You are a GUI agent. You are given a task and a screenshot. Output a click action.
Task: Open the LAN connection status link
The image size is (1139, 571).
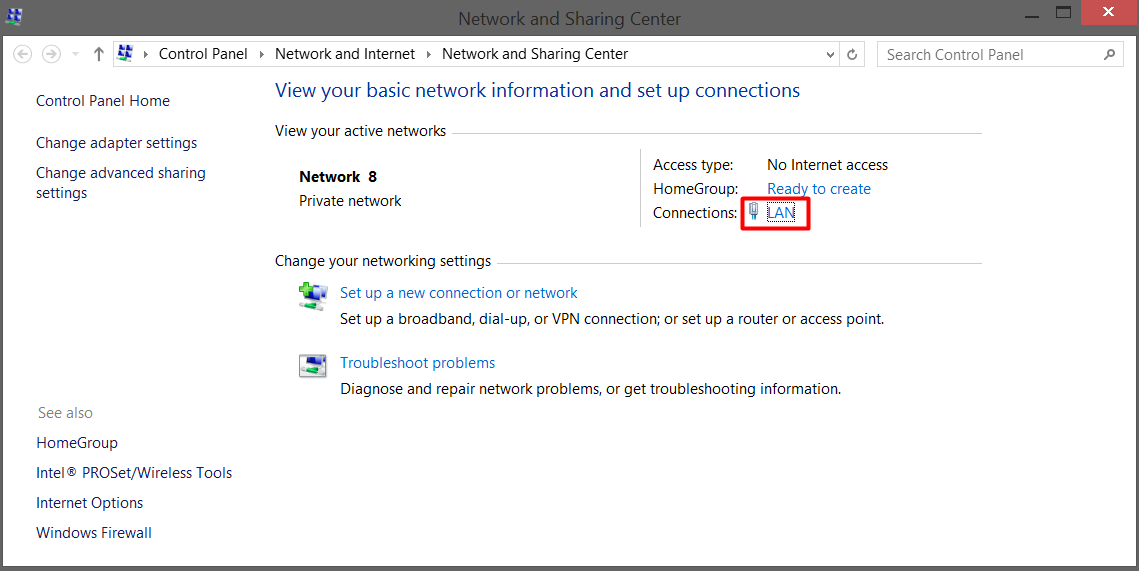coord(781,212)
